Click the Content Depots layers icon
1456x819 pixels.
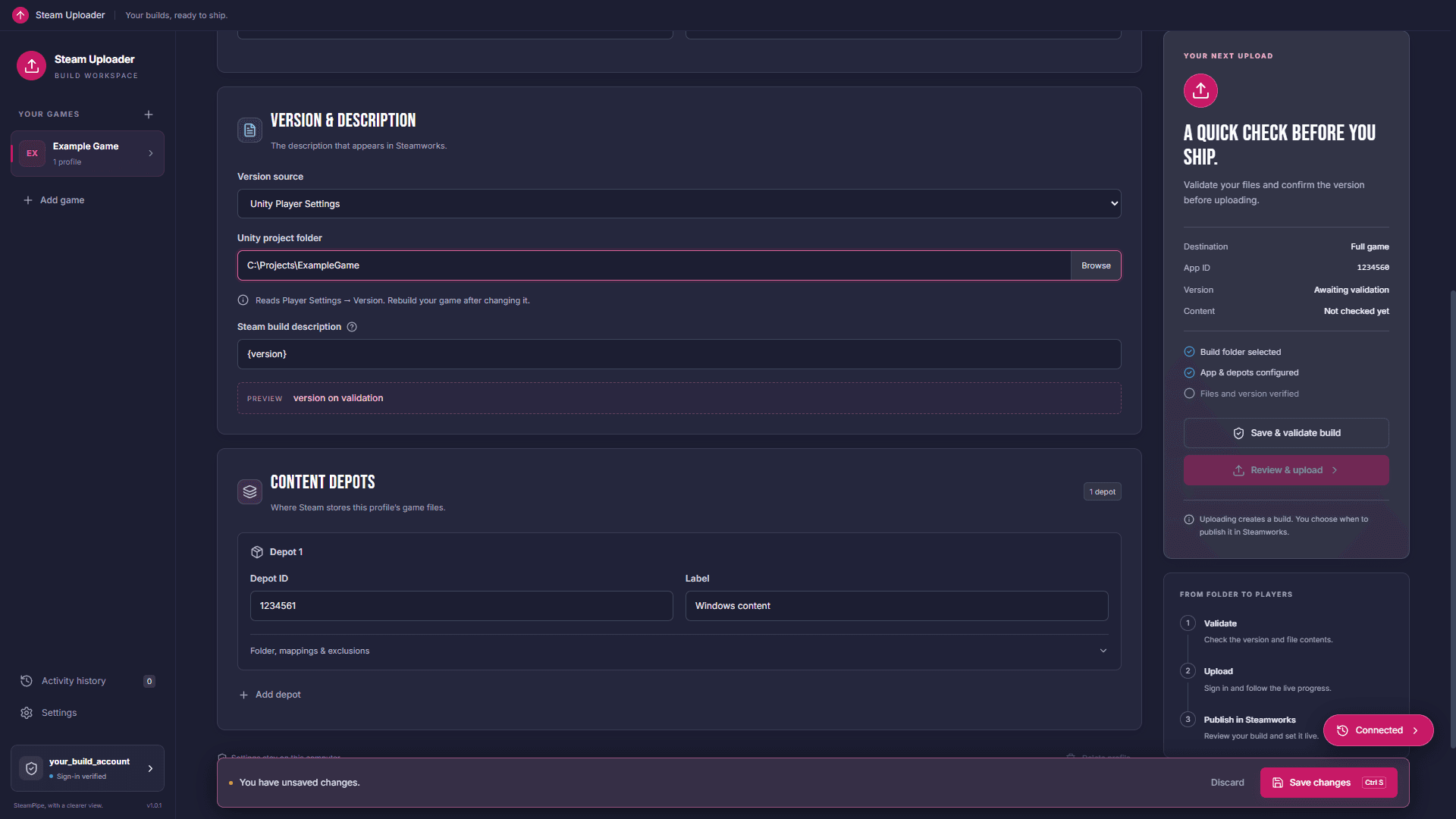point(249,491)
